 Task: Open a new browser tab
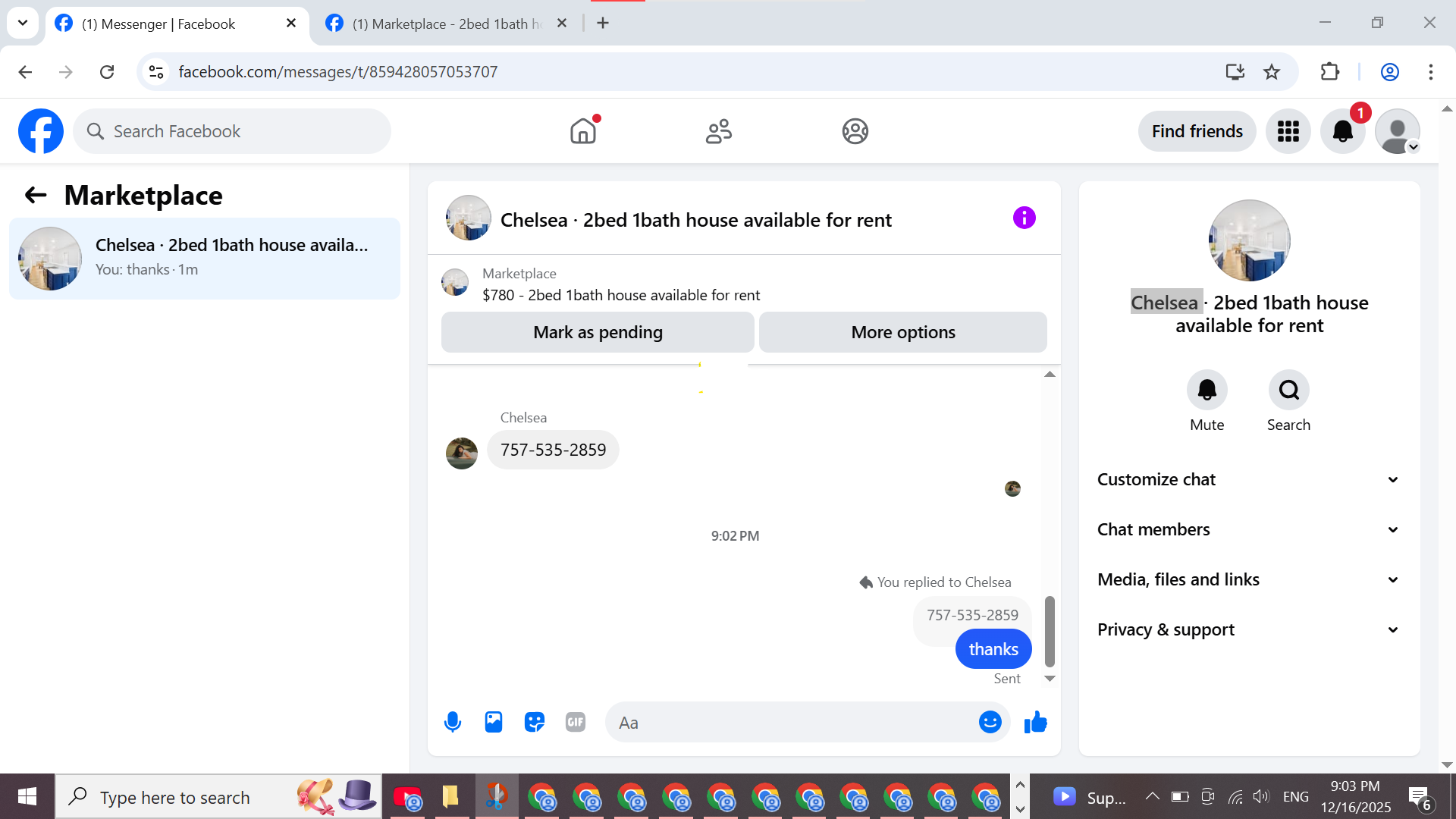coord(603,24)
